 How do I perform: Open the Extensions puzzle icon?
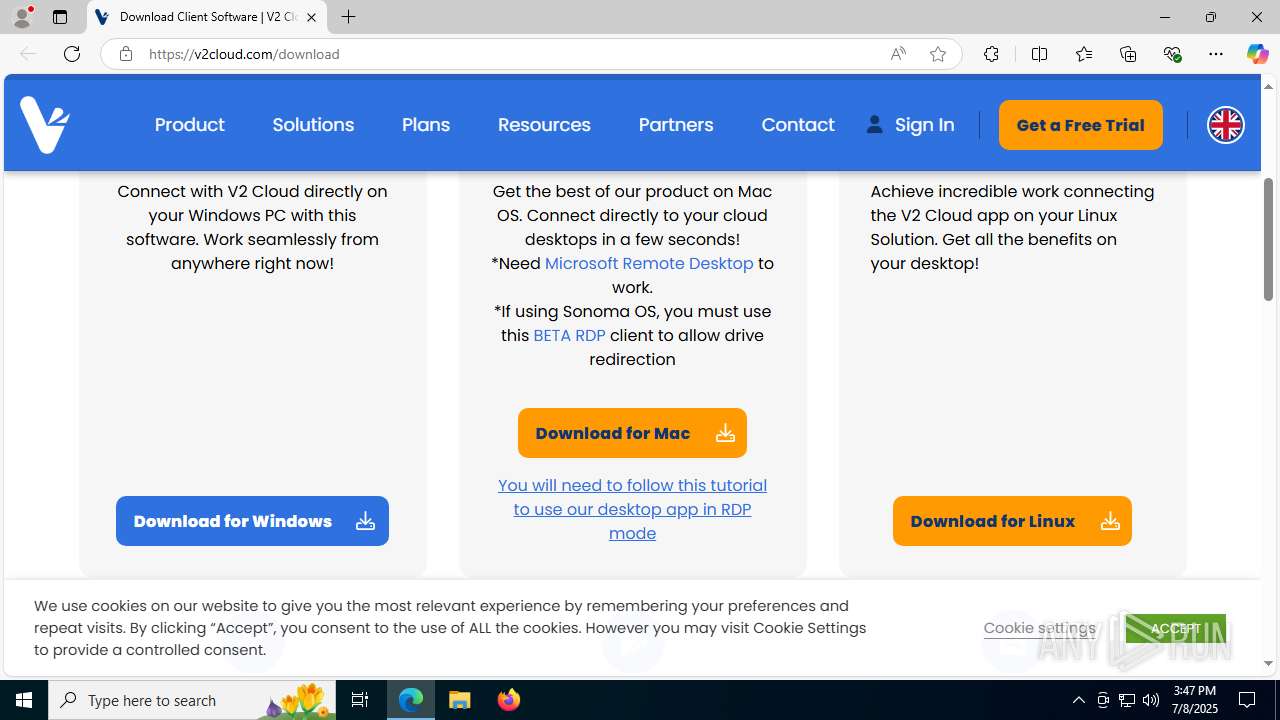(x=991, y=54)
